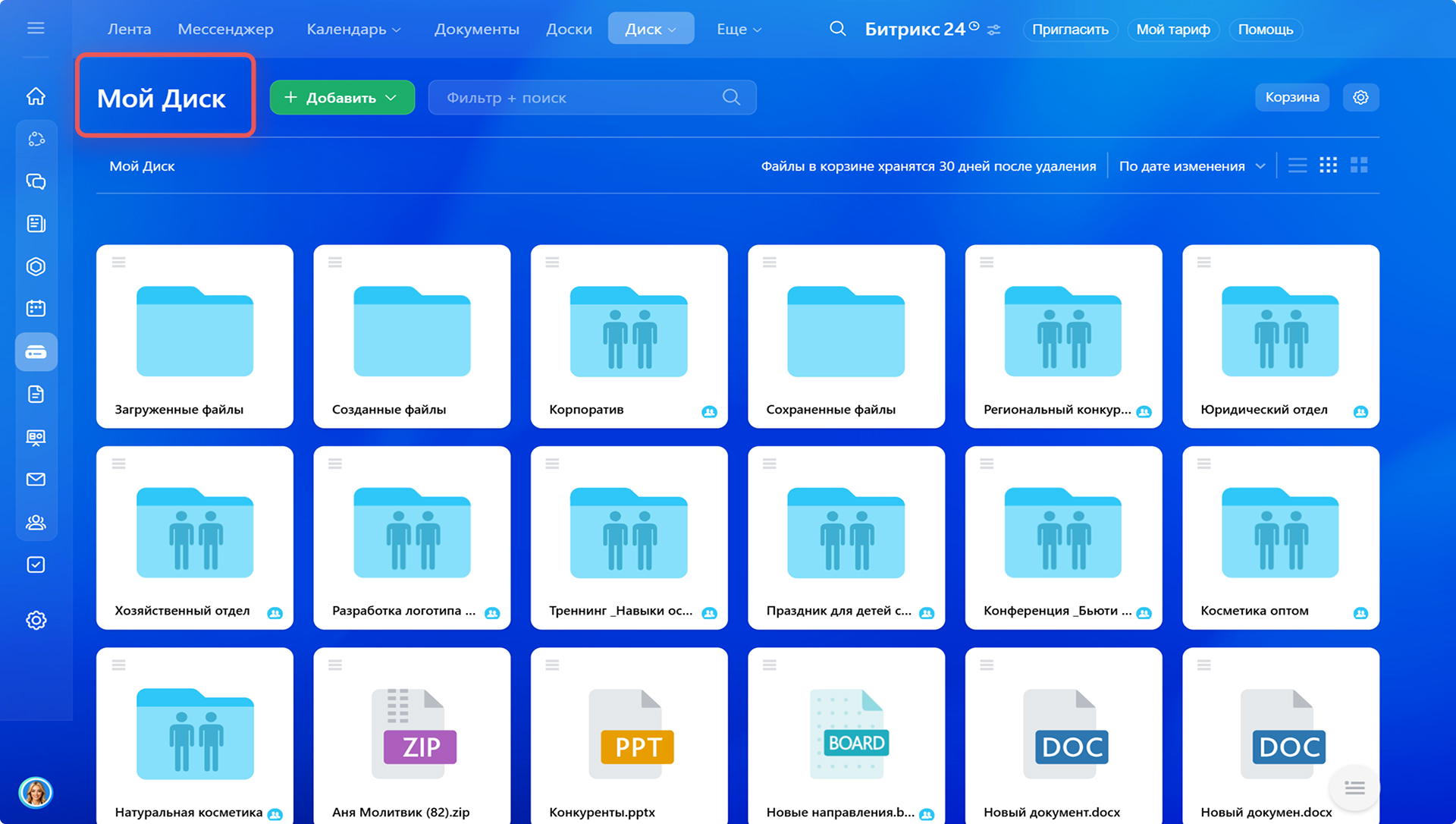The image size is (1456, 824).
Task: Open the messenger chat sidebar icon
Action: pos(36,181)
